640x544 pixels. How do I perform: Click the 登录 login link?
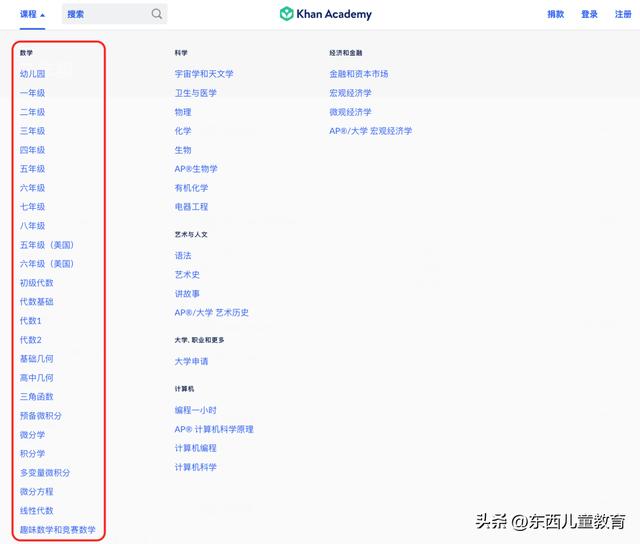589,14
